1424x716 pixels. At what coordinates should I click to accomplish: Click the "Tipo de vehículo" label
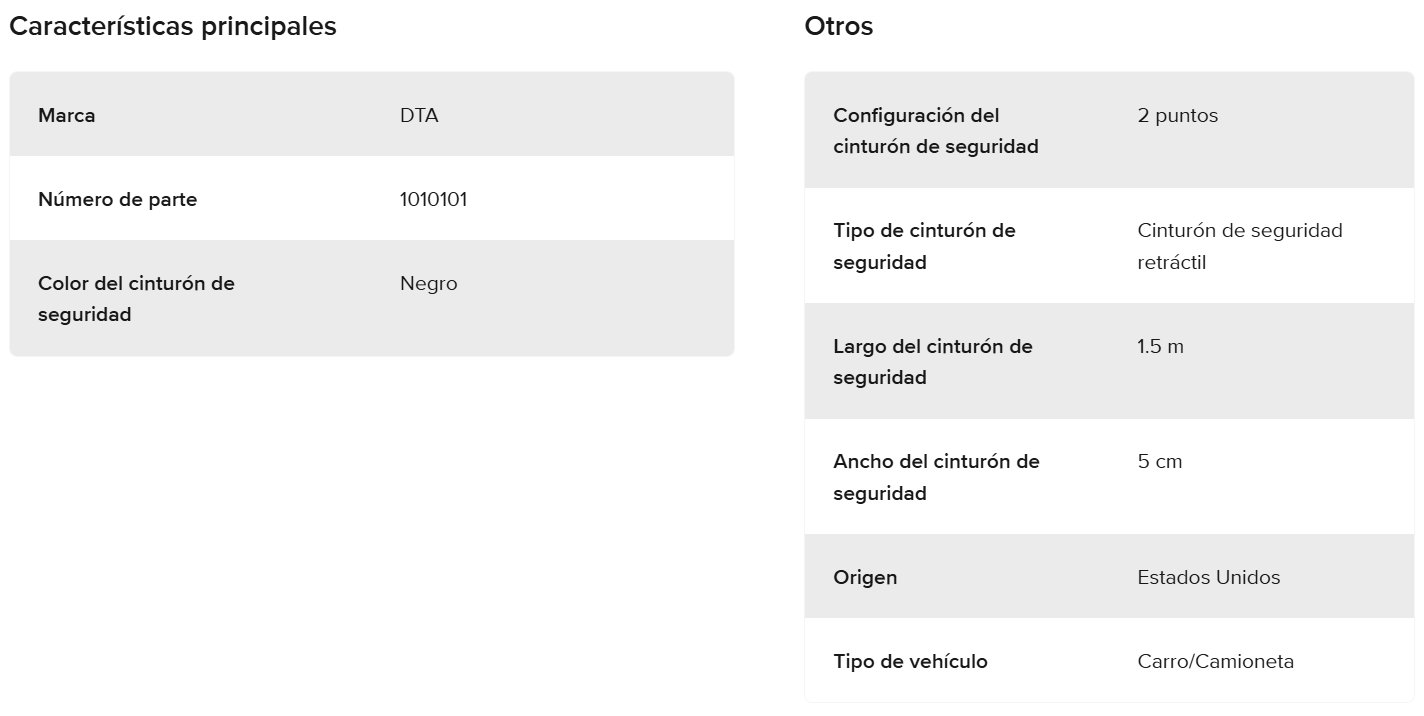click(910, 661)
